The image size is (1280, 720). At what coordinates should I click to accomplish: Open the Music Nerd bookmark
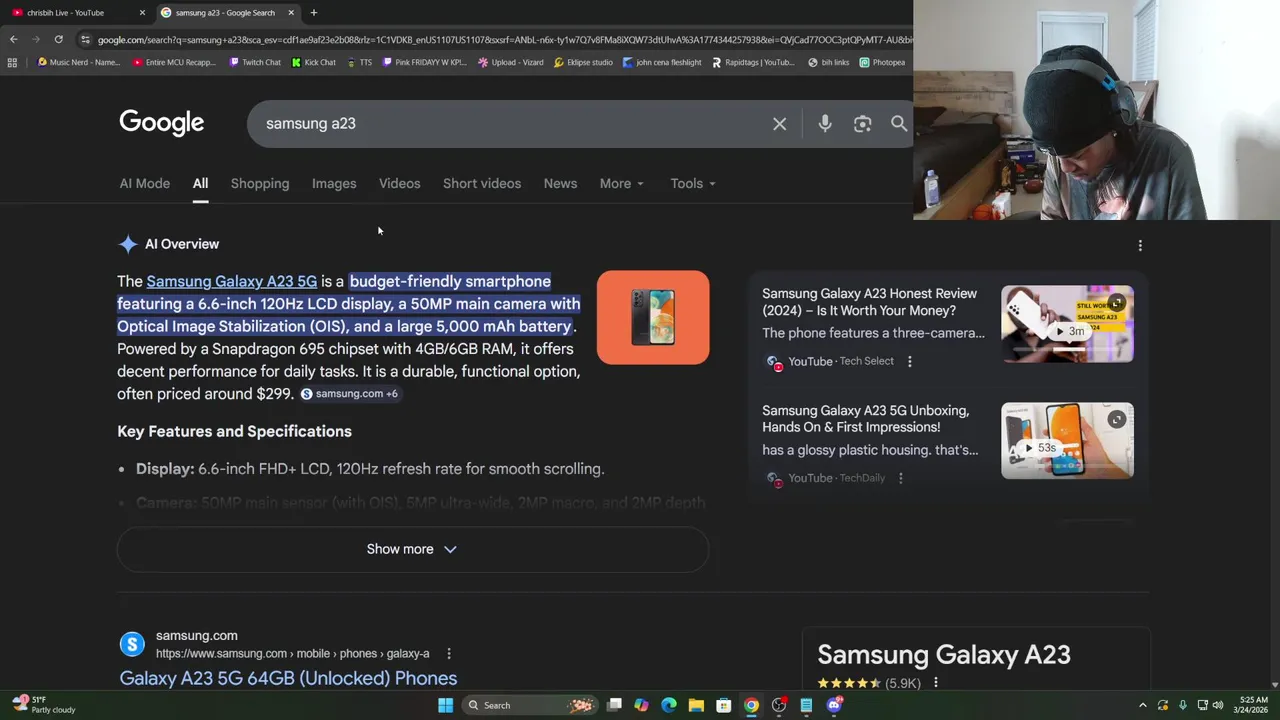click(x=78, y=62)
